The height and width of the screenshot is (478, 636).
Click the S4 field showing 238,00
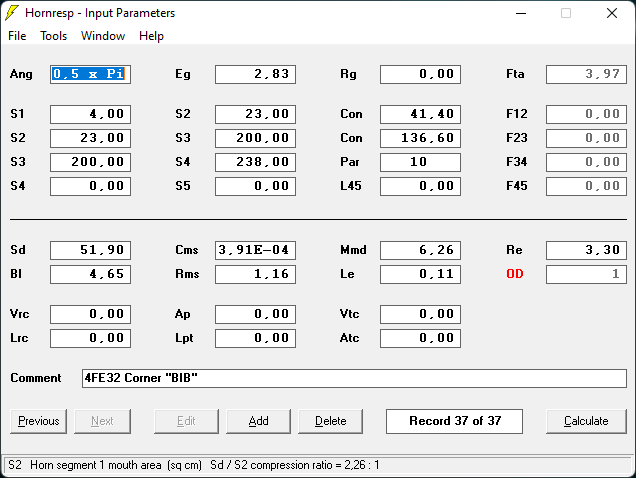256,162
